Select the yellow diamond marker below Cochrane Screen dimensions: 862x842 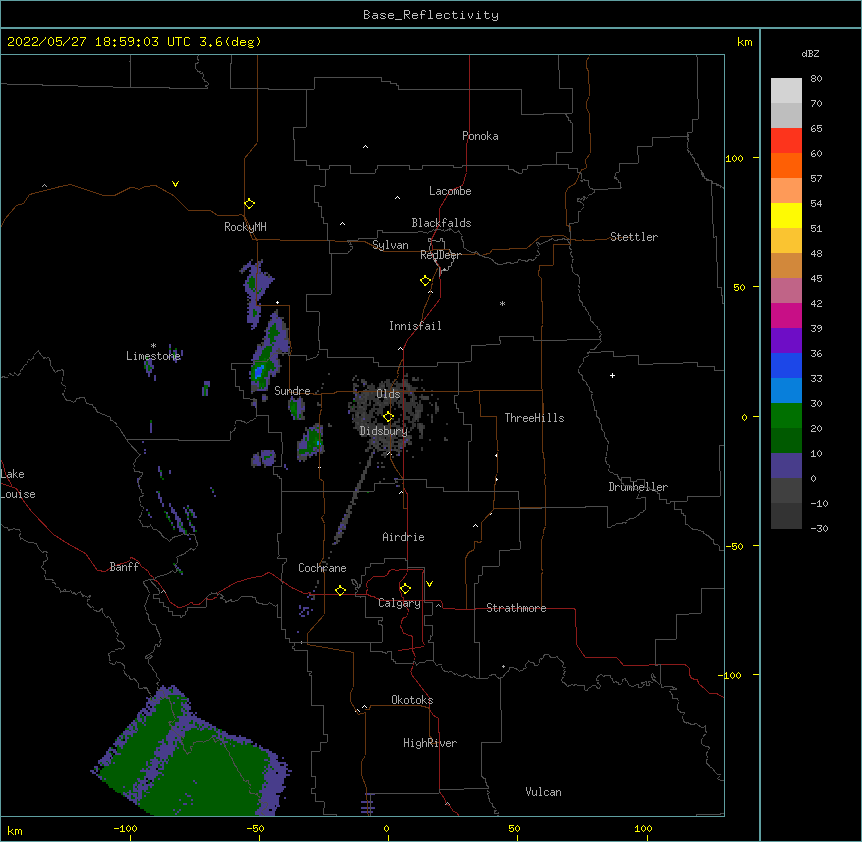point(340,590)
